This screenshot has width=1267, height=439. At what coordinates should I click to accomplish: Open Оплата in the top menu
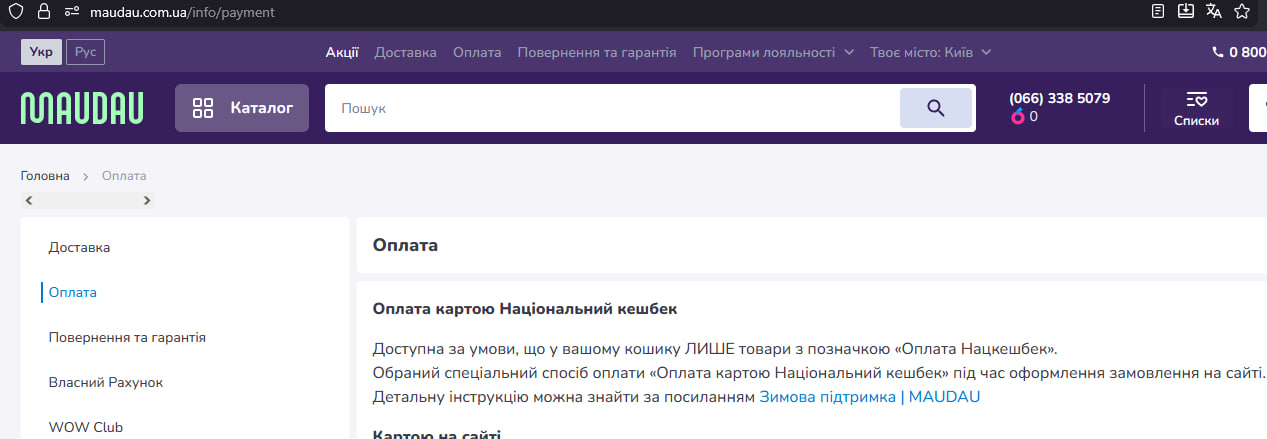(477, 52)
